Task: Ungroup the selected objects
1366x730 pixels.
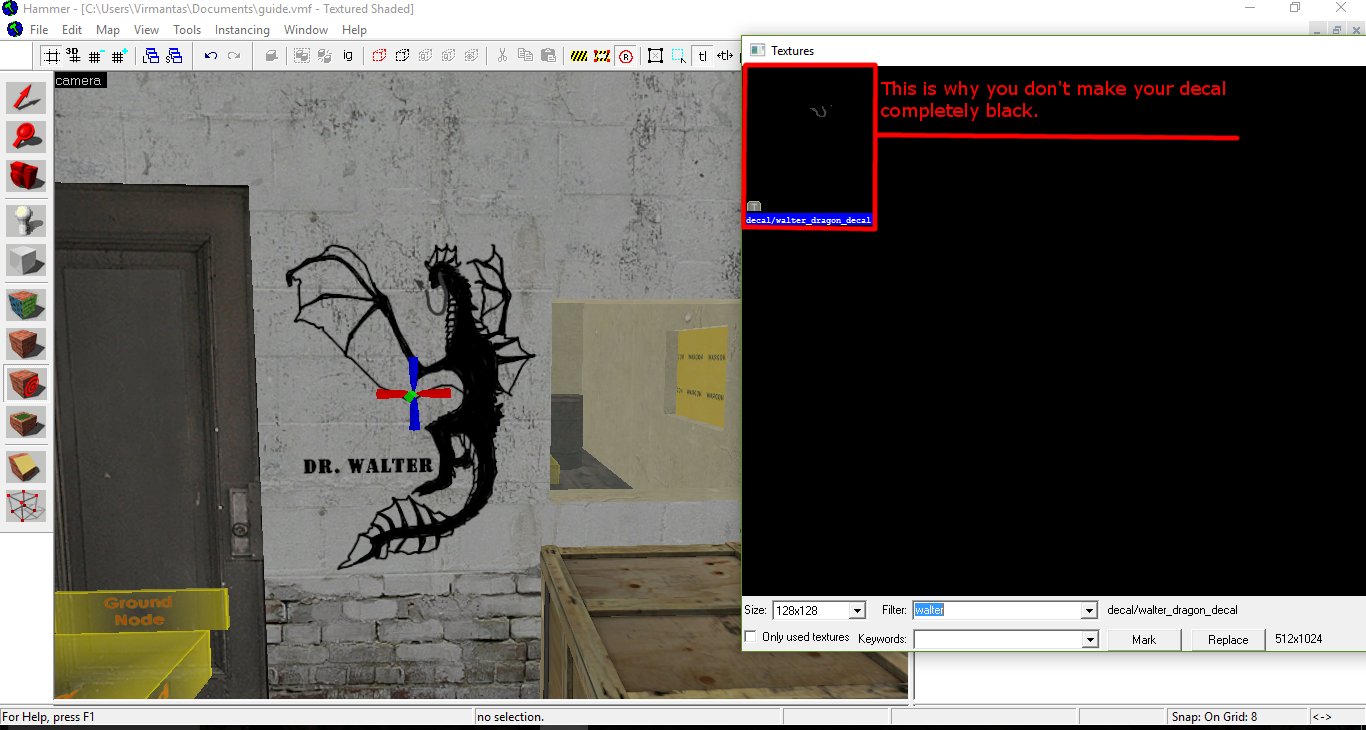Action: 324,56
